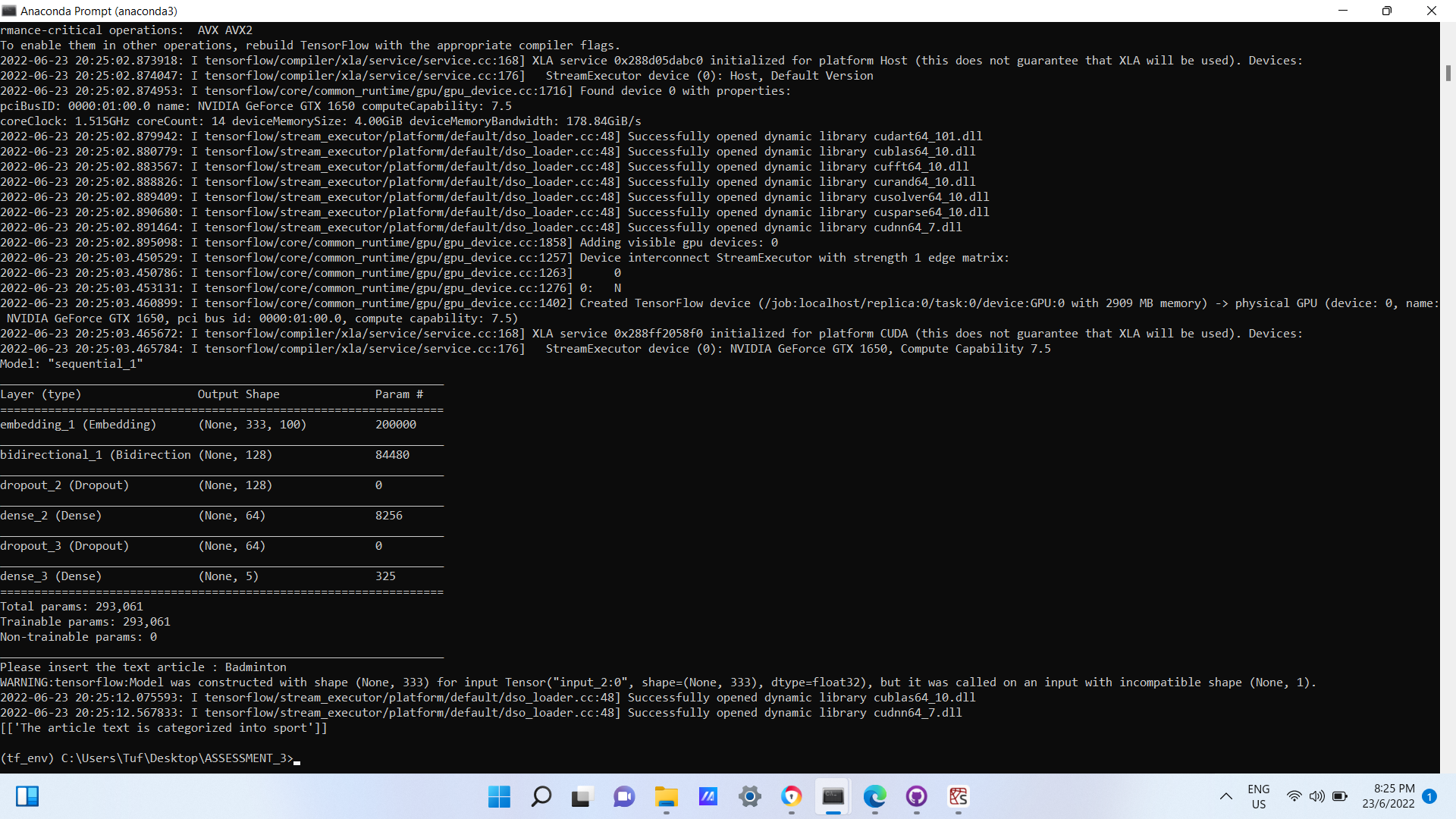The width and height of the screenshot is (1456, 819).
Task: Open the ENG US language switcher
Action: click(1259, 796)
